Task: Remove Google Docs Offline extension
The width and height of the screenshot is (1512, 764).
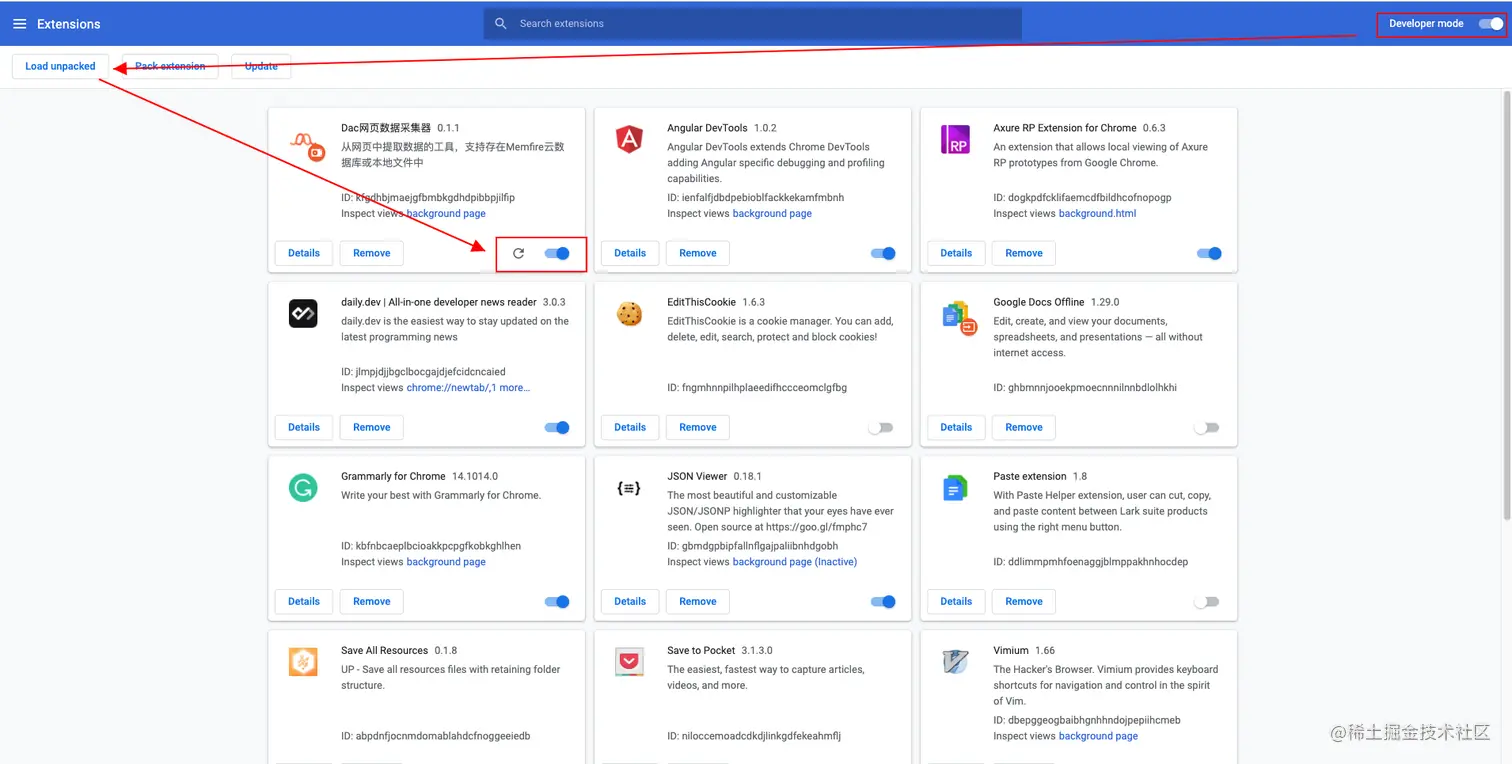Action: (x=1024, y=427)
